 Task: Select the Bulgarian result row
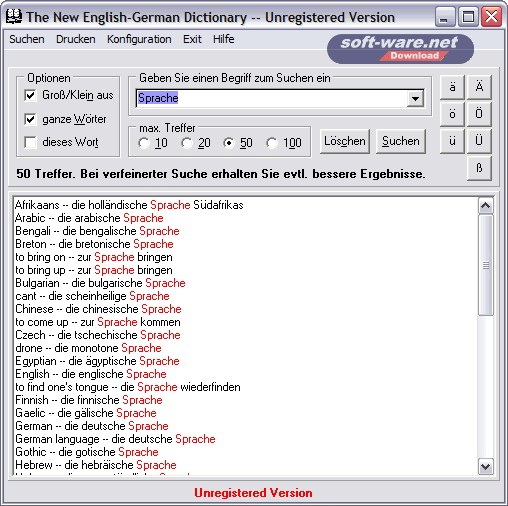click(x=100, y=283)
